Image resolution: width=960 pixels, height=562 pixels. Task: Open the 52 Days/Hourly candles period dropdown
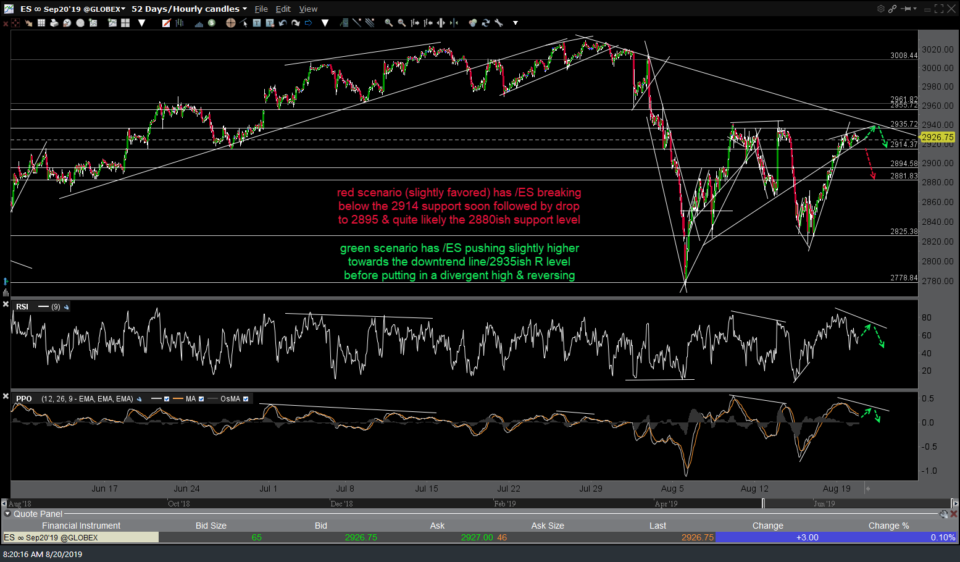tap(189, 9)
